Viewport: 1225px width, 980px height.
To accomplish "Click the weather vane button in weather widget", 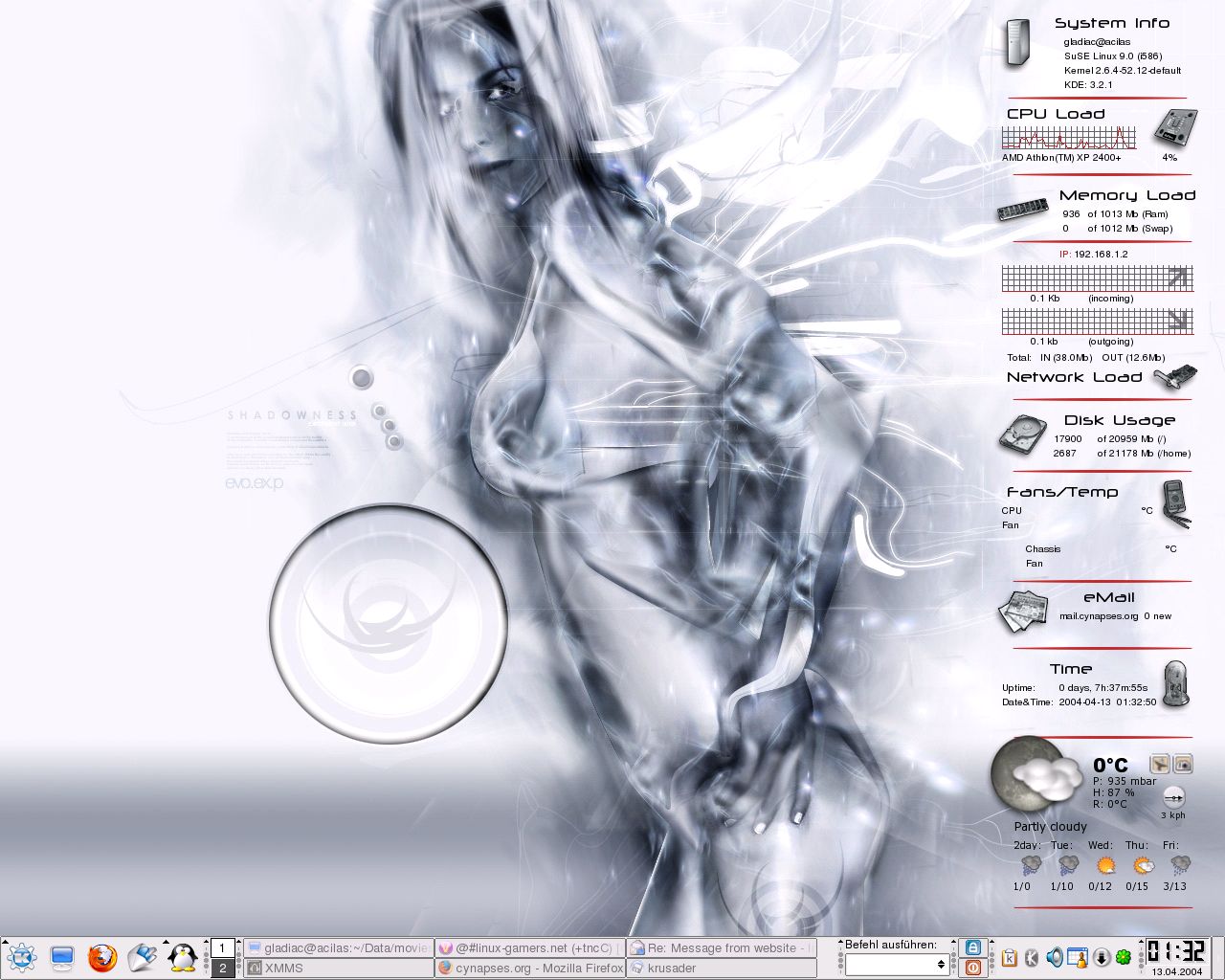I will (1159, 764).
